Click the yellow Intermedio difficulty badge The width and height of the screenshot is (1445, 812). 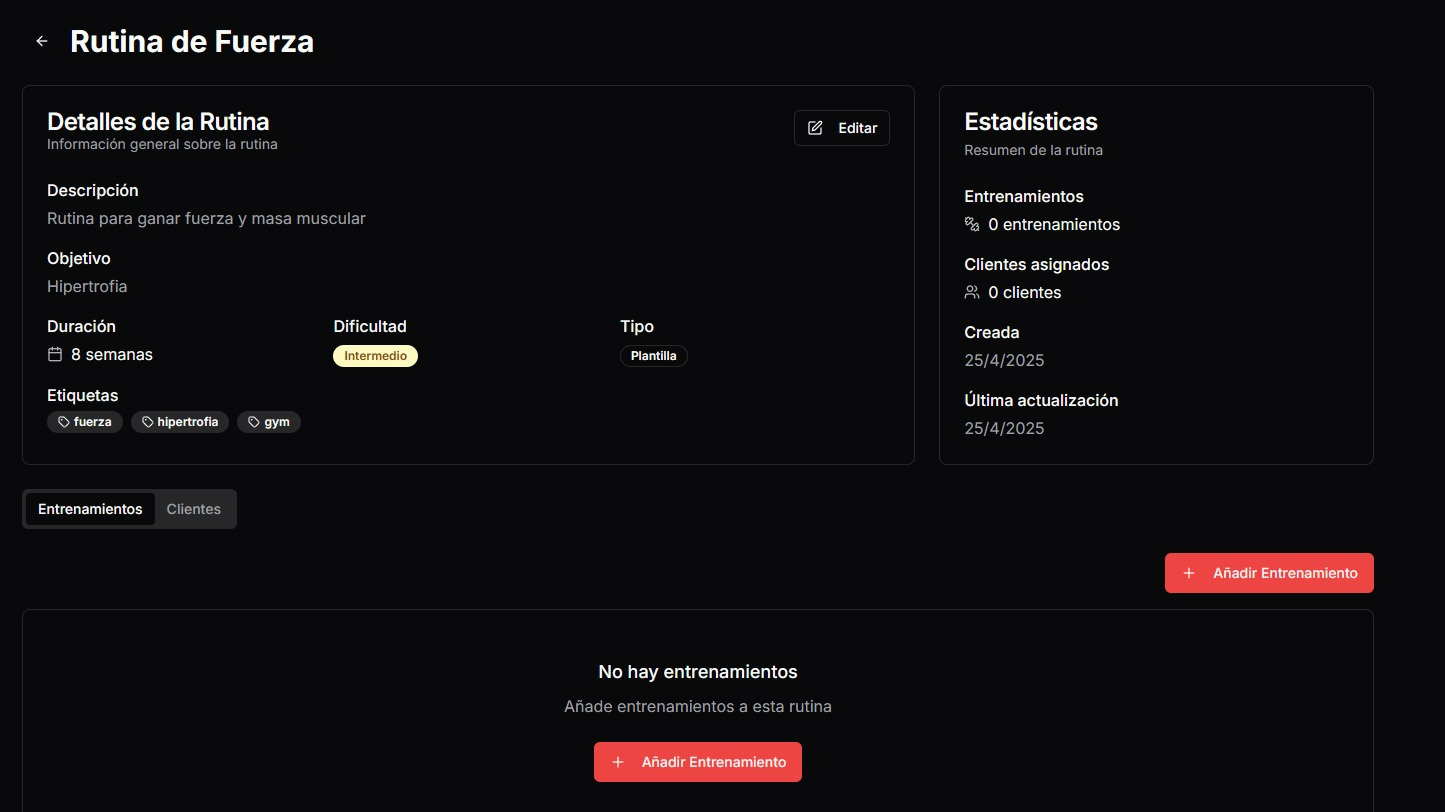[375, 356]
